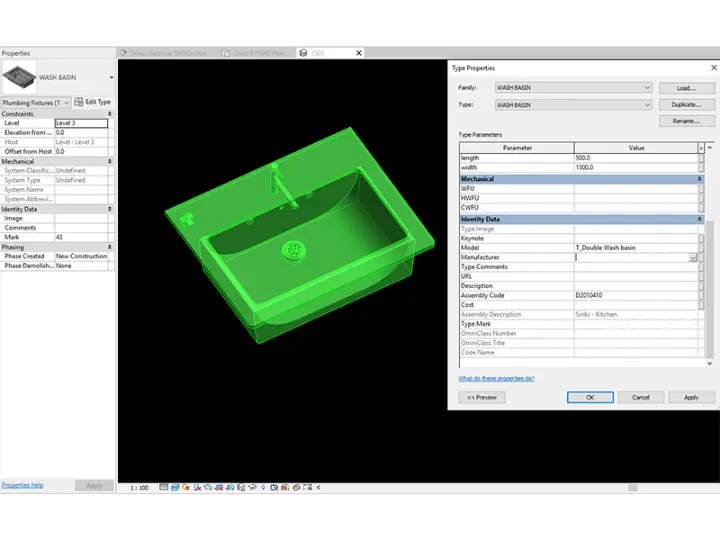This screenshot has height=540, width=720.
Task: Toggle the Crop View icon
Action: 219,487
